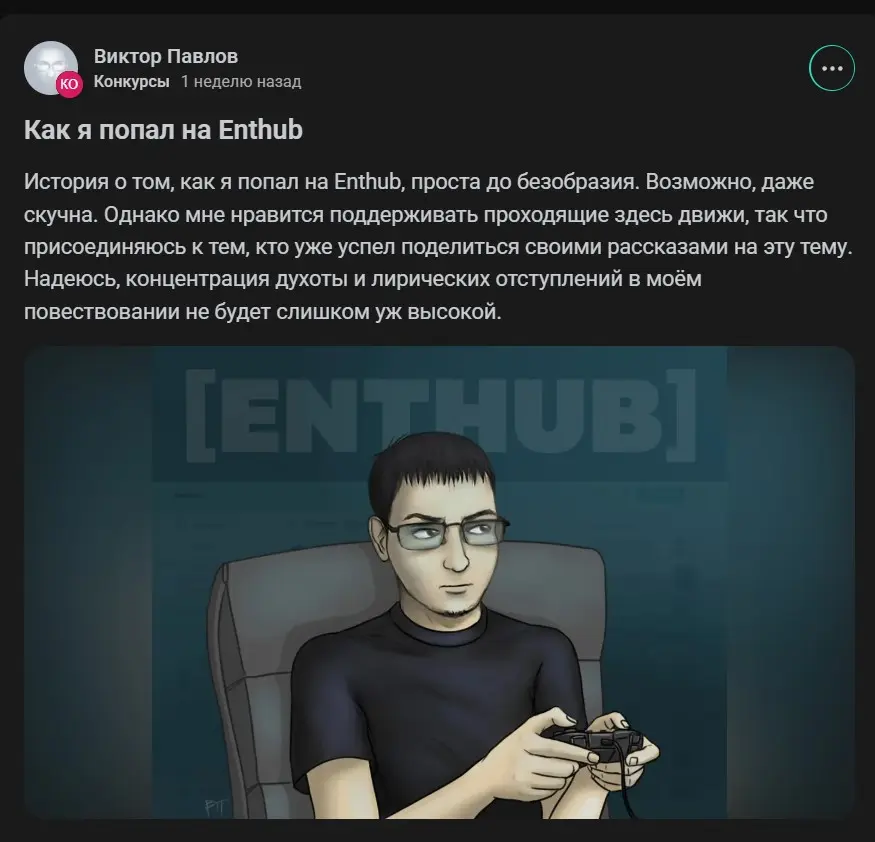Click the [ENTHUB] logo lettering in illustration
Image resolution: width=875 pixels, height=842 pixels.
coord(440,415)
